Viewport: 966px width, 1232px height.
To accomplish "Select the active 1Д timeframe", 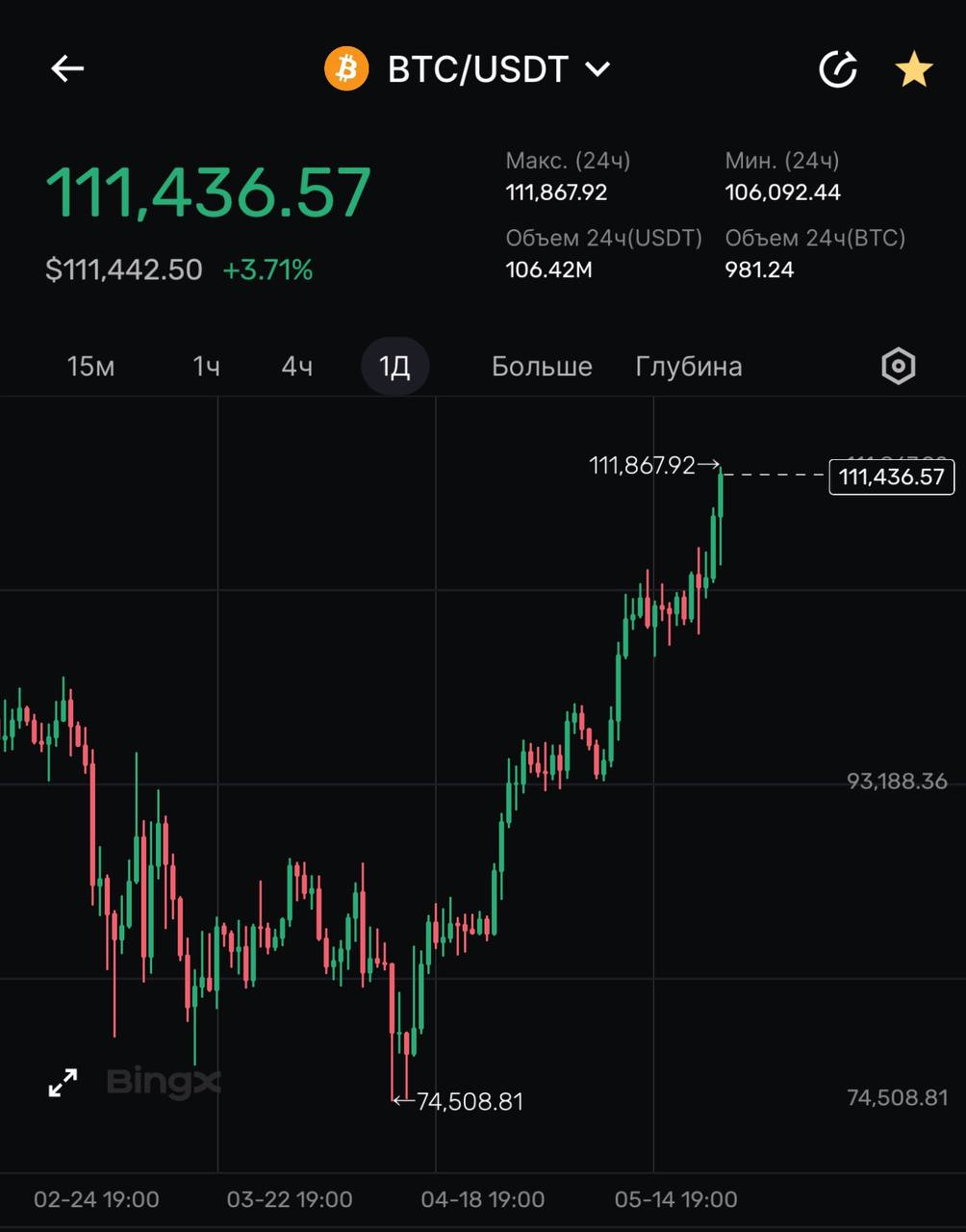I will click(x=394, y=367).
